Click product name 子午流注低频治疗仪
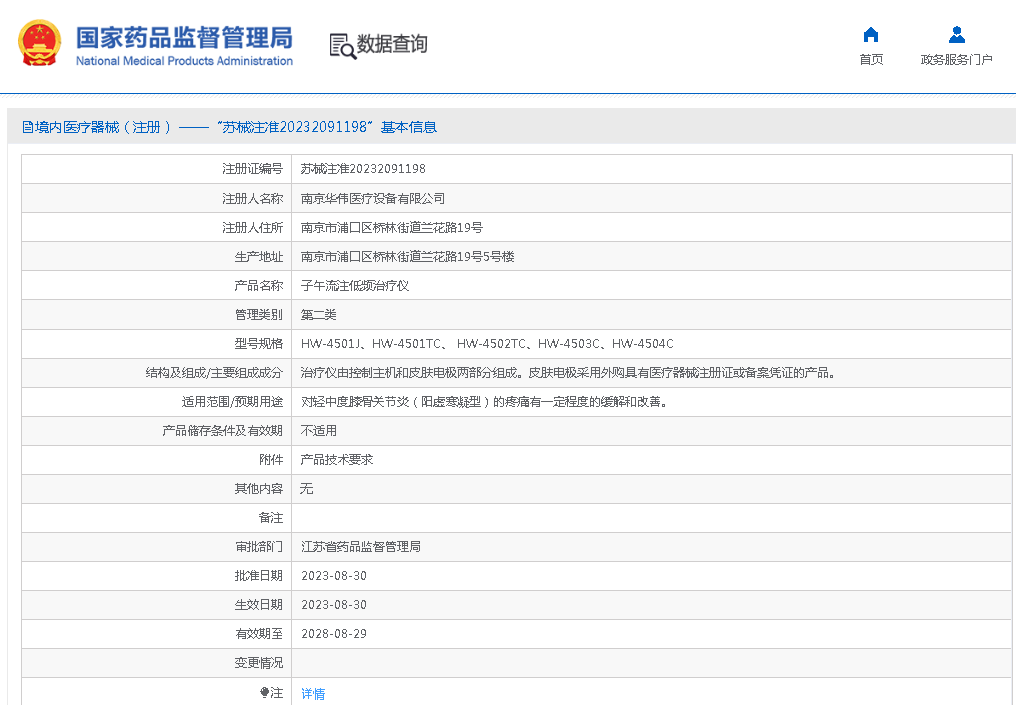This screenshot has width=1016, height=705. (355, 285)
